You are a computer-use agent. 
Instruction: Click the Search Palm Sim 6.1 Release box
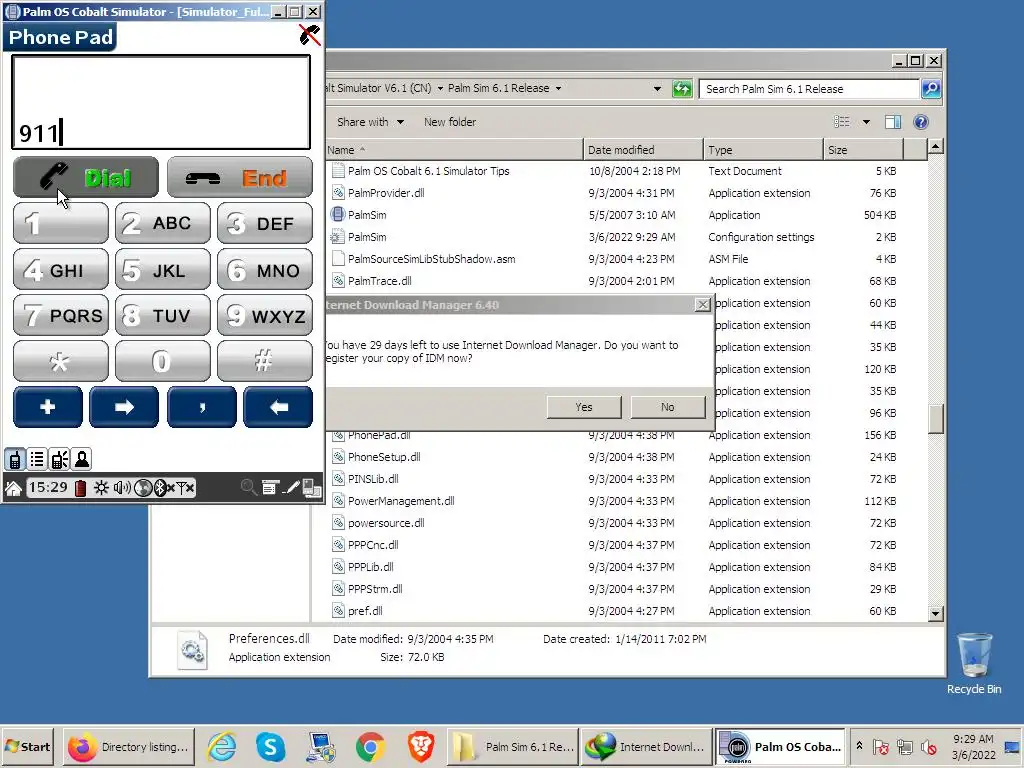[808, 89]
